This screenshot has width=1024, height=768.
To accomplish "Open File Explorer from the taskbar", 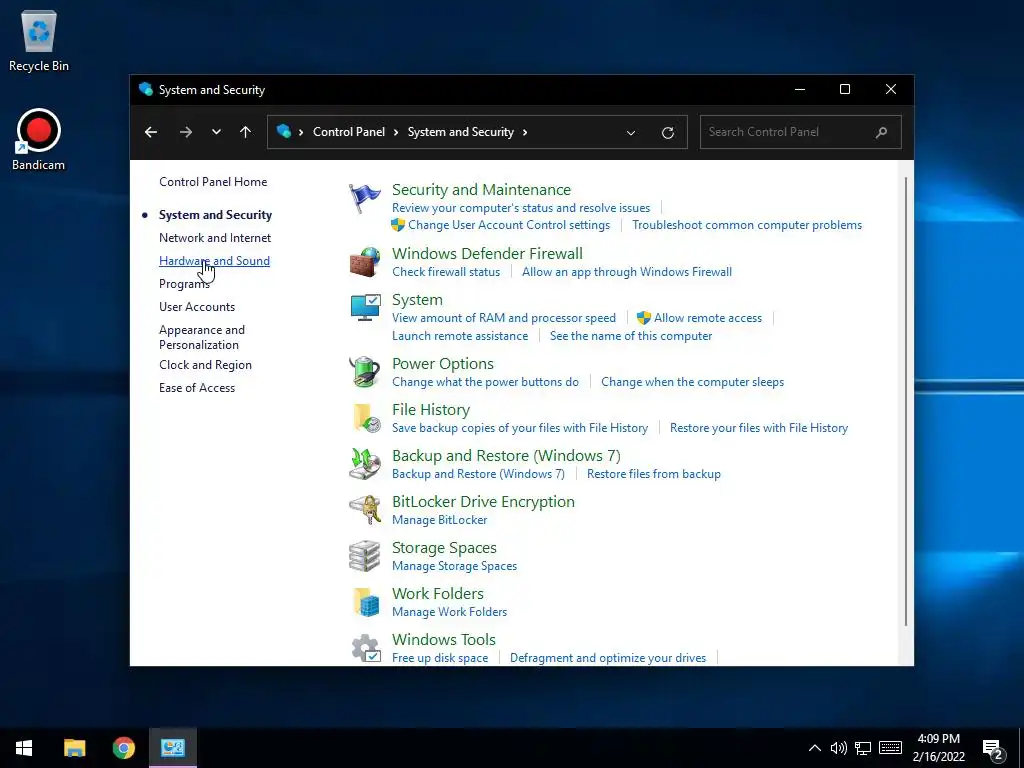I will (x=74, y=748).
